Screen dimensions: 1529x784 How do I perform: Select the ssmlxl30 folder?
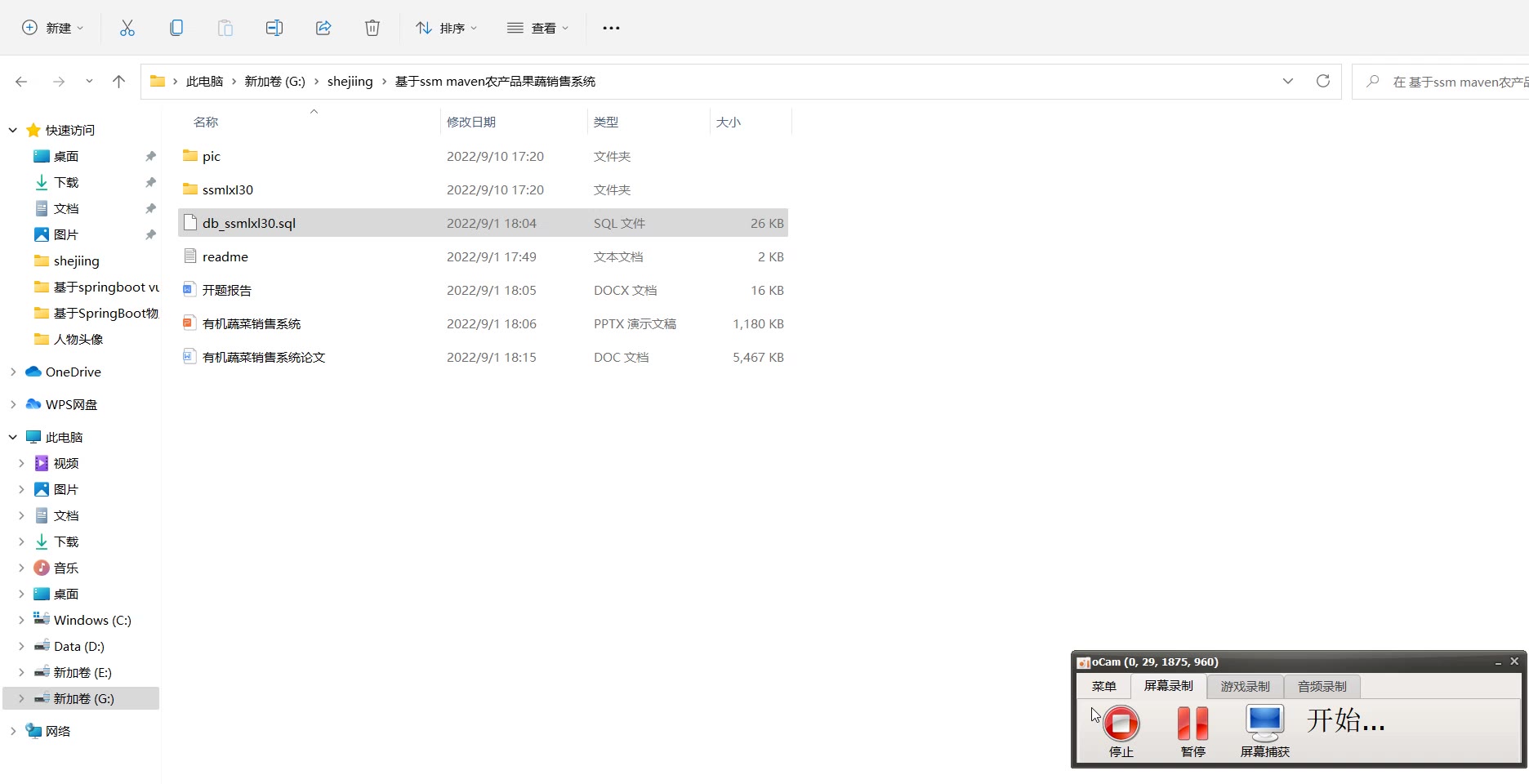pos(483,189)
